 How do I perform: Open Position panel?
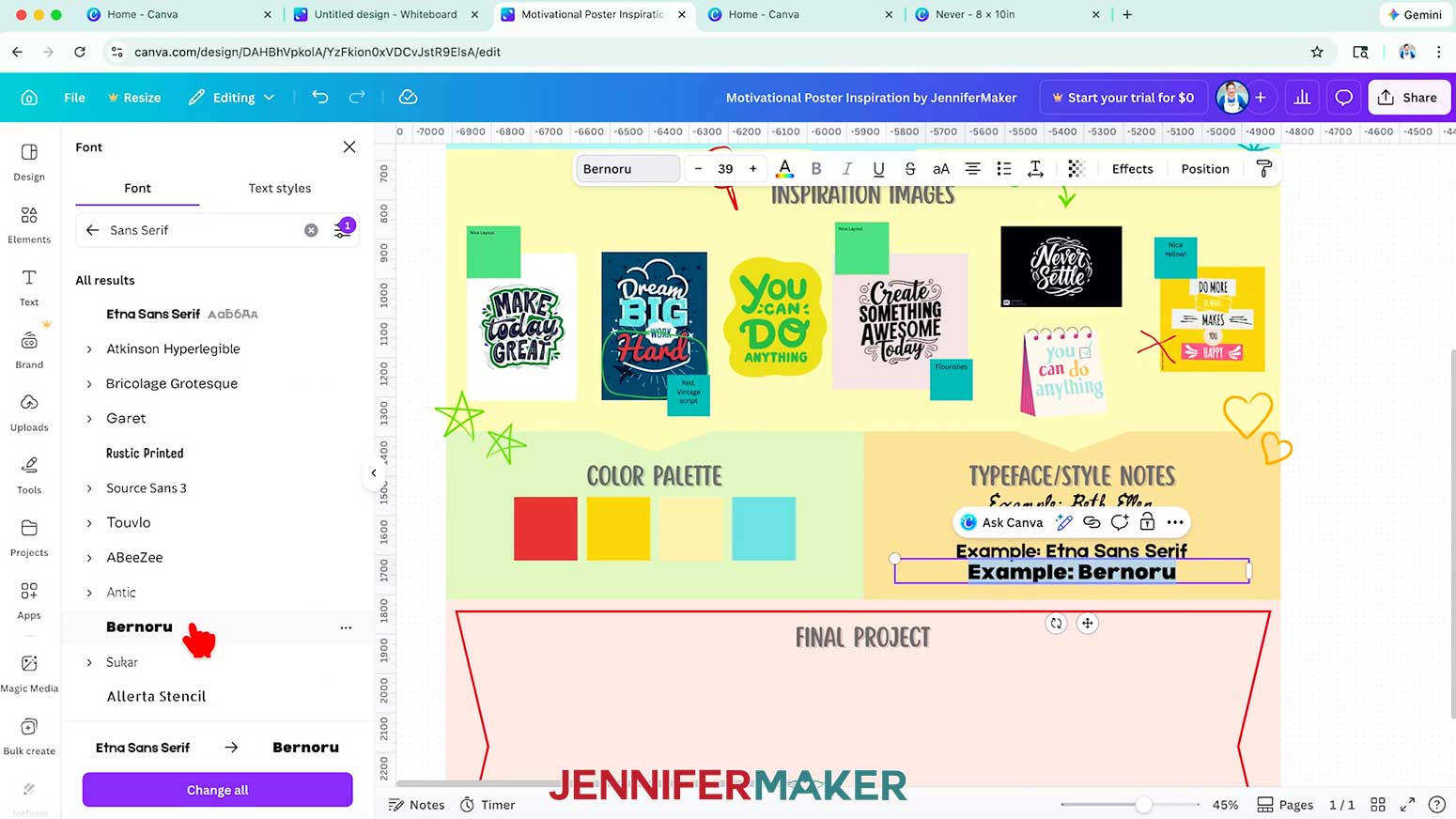(x=1205, y=169)
